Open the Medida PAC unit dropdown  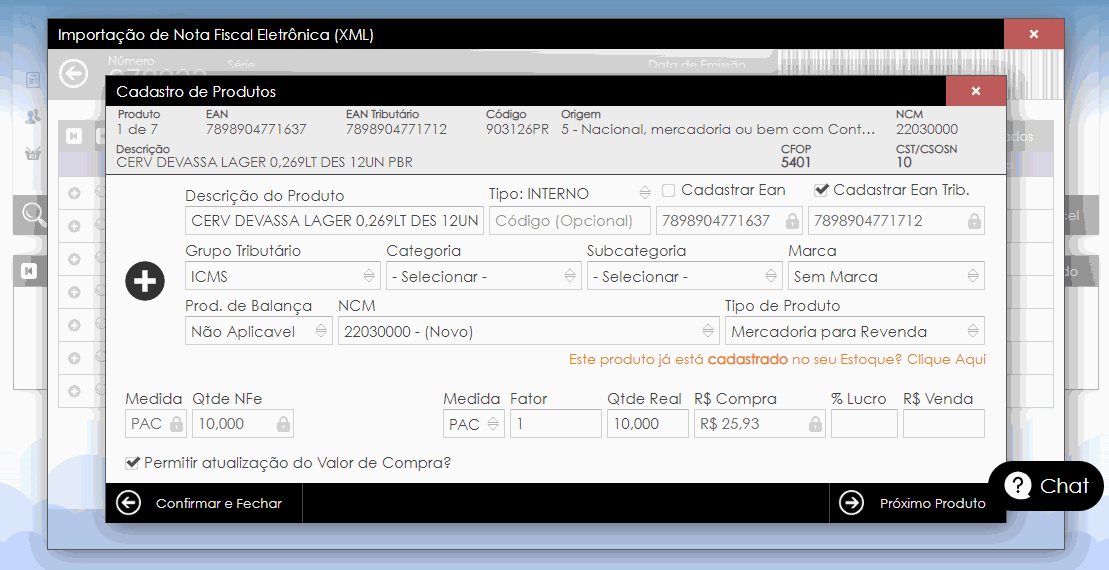[474, 424]
